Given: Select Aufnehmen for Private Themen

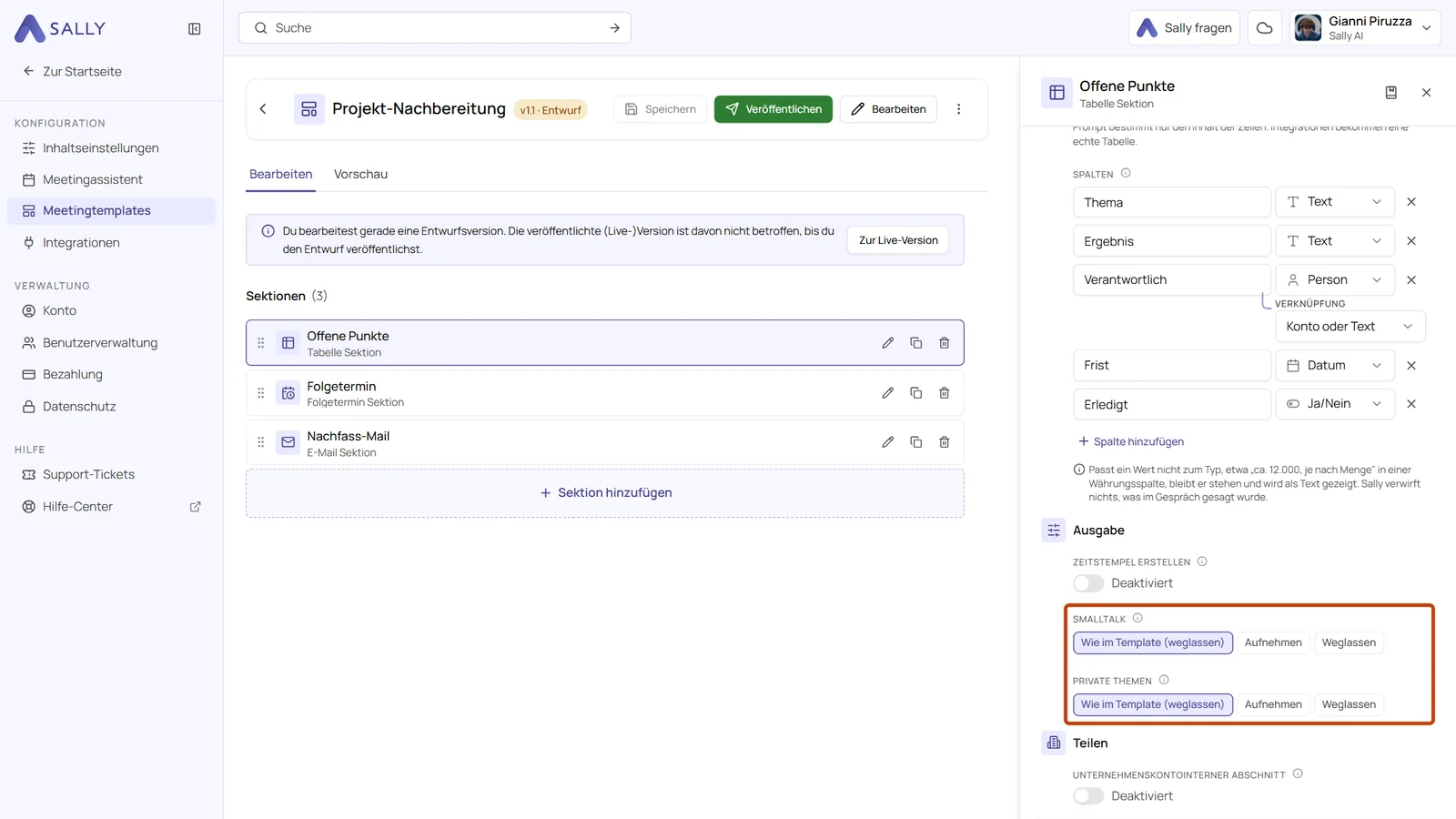Looking at the screenshot, I should click(x=1273, y=704).
